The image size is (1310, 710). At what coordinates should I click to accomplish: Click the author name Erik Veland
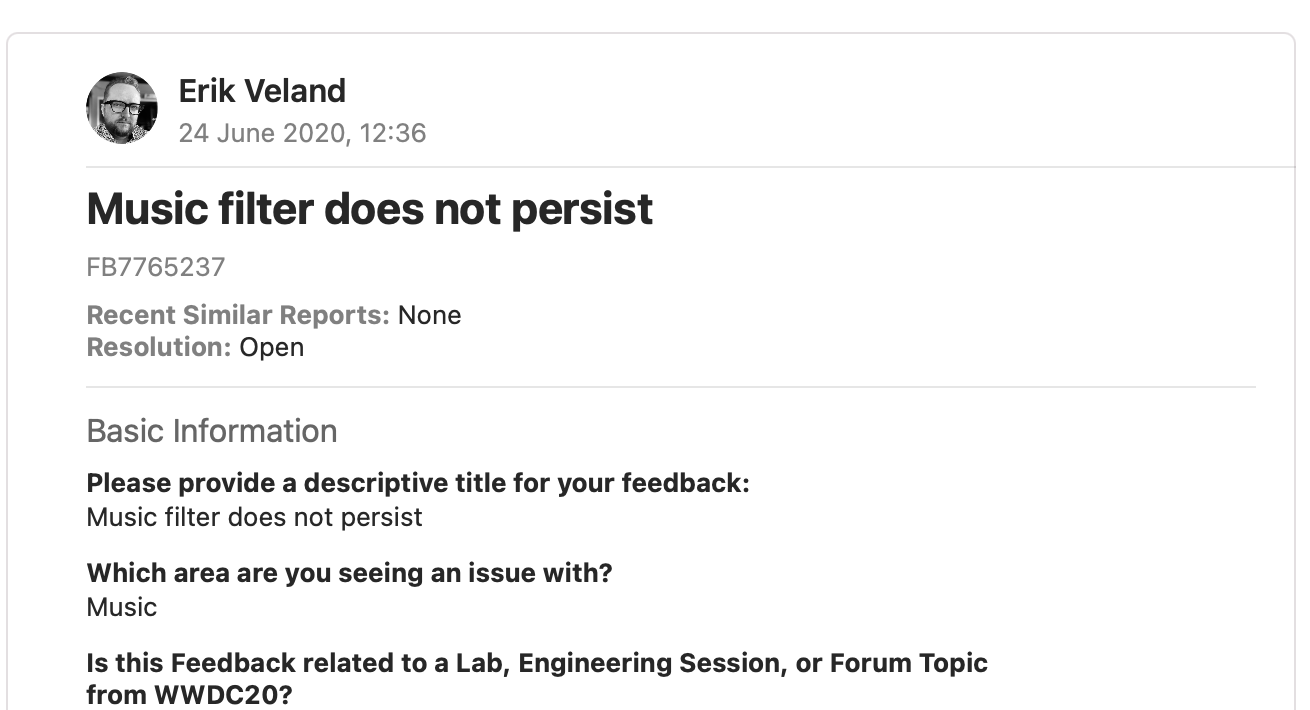262,91
